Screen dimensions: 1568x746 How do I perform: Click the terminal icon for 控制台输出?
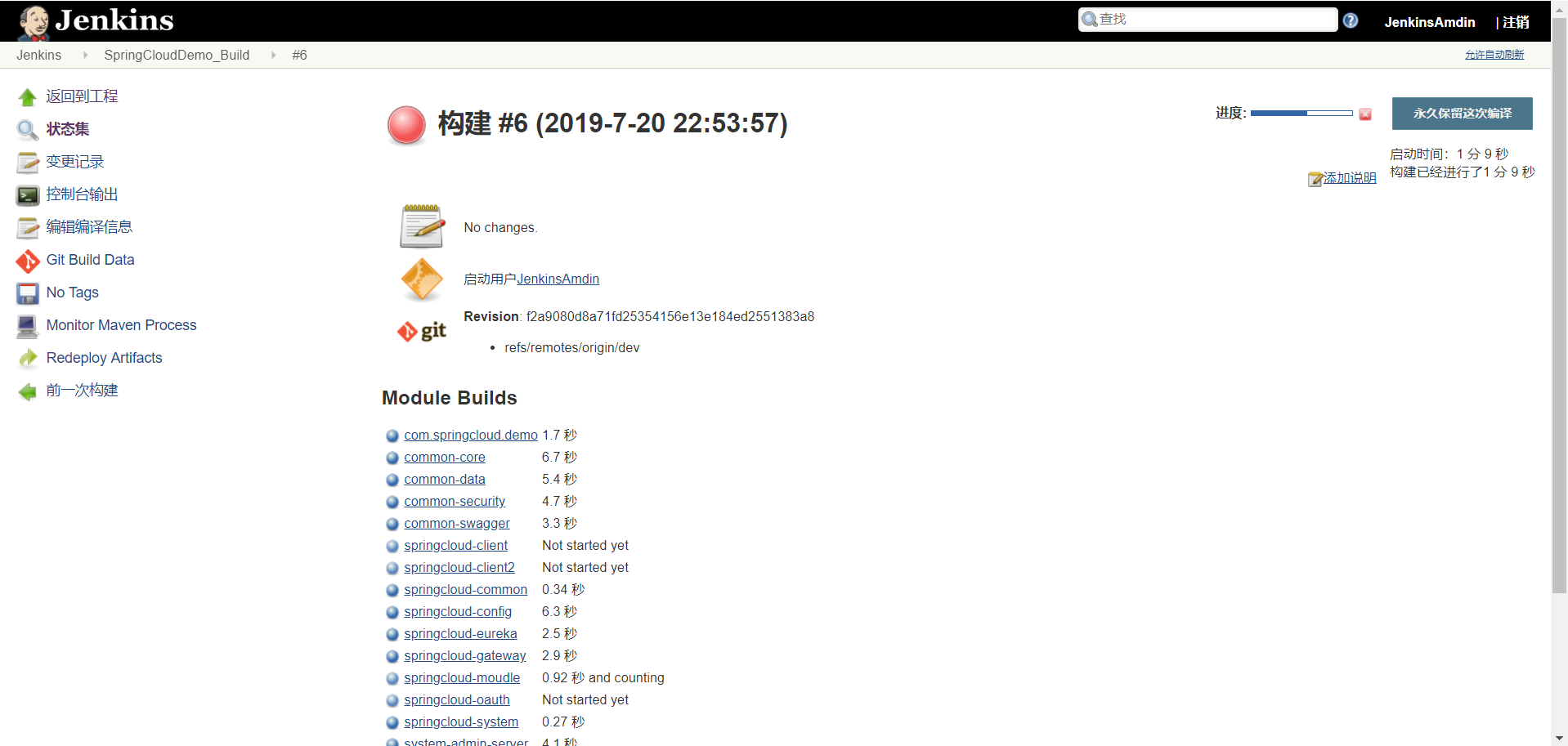[28, 195]
